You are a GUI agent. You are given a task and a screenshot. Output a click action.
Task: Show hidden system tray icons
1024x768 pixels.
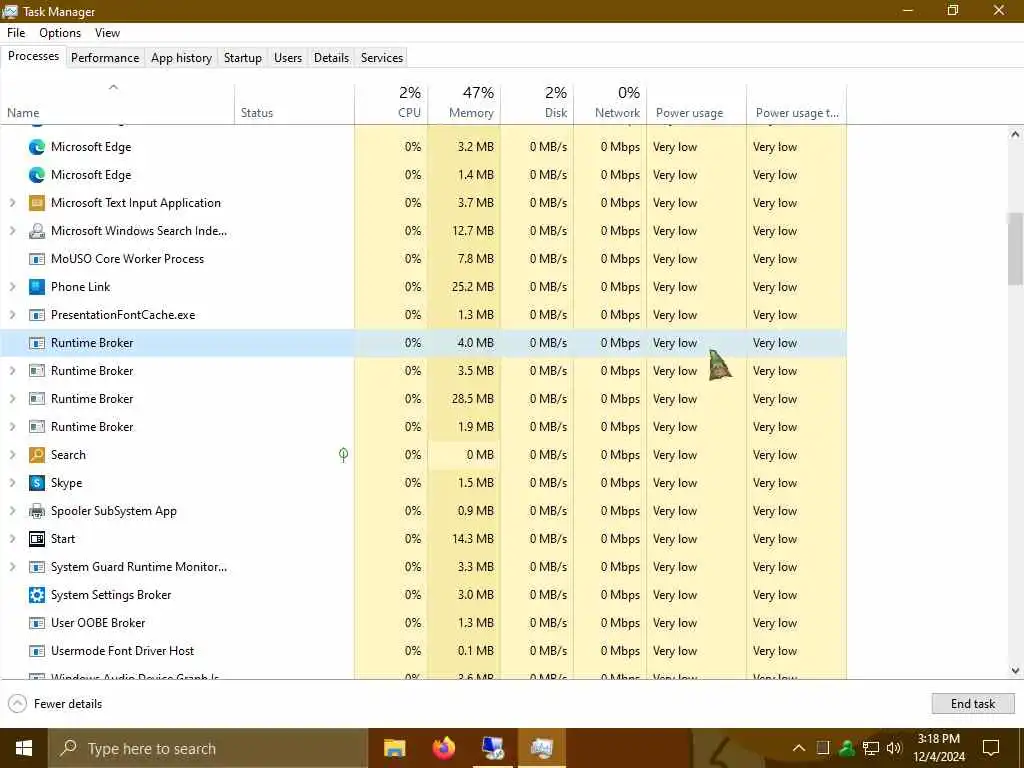click(799, 748)
